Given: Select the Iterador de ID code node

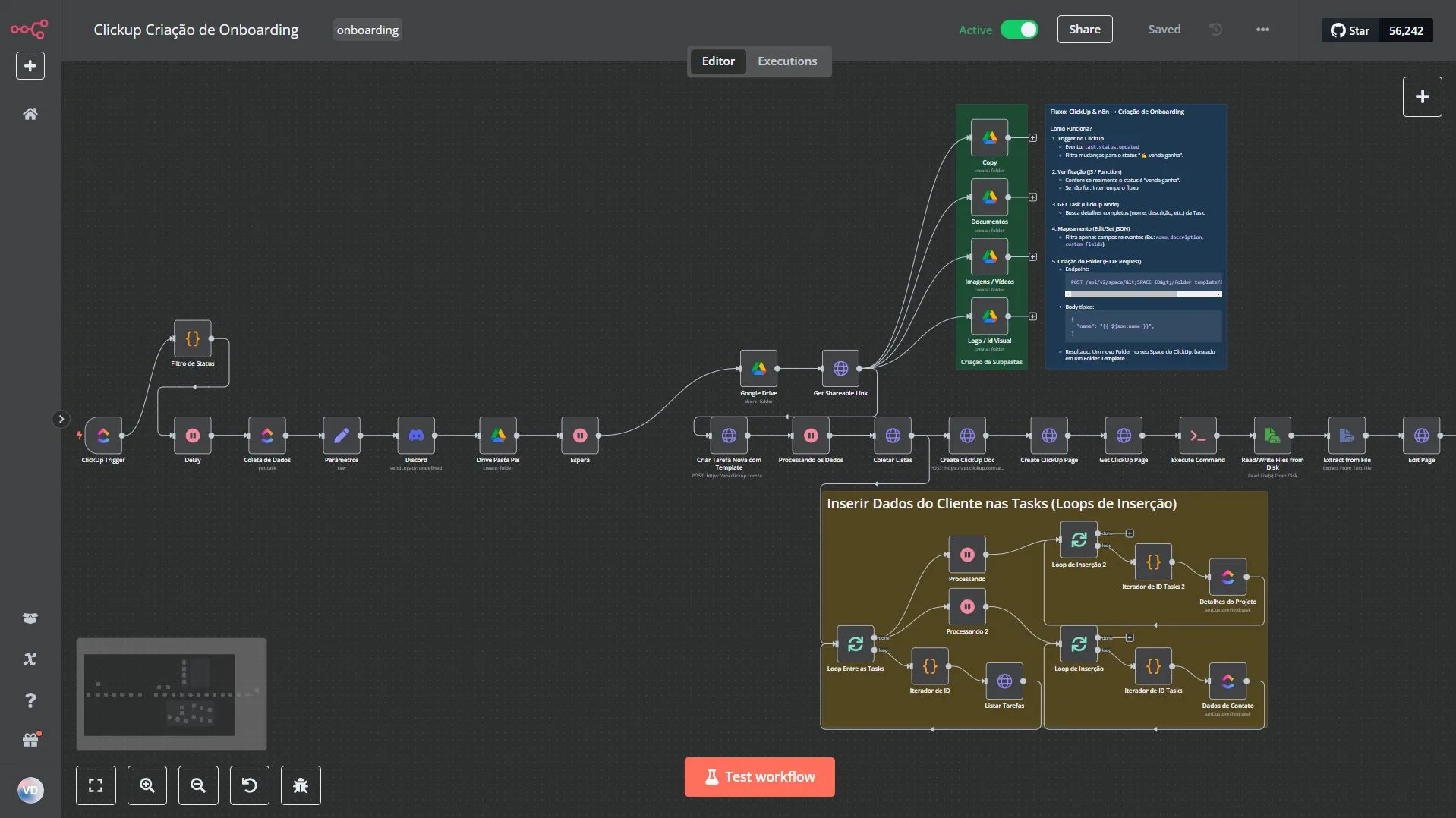Looking at the screenshot, I should click(x=930, y=666).
